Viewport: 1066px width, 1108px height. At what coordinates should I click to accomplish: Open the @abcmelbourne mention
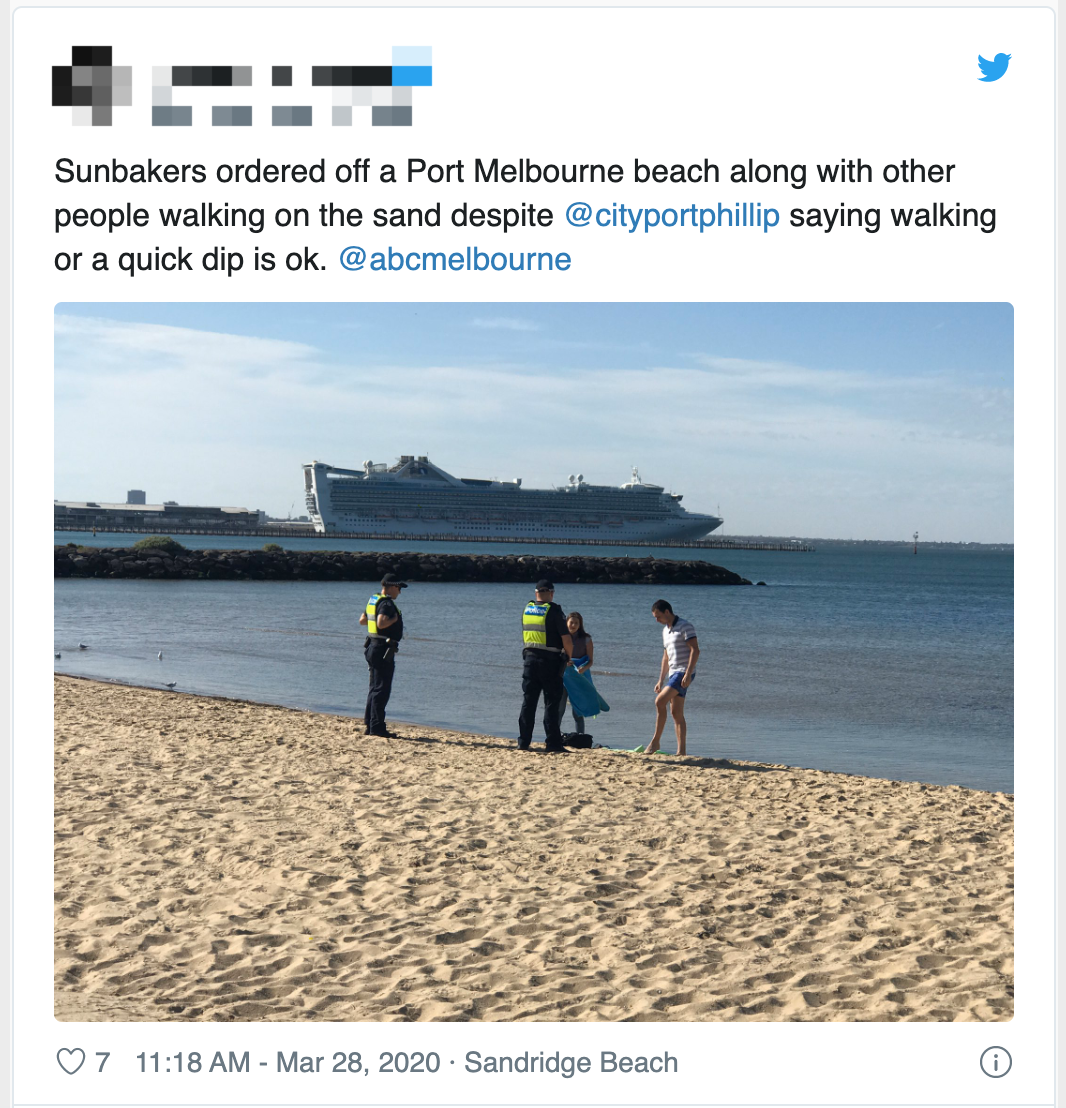coord(455,259)
